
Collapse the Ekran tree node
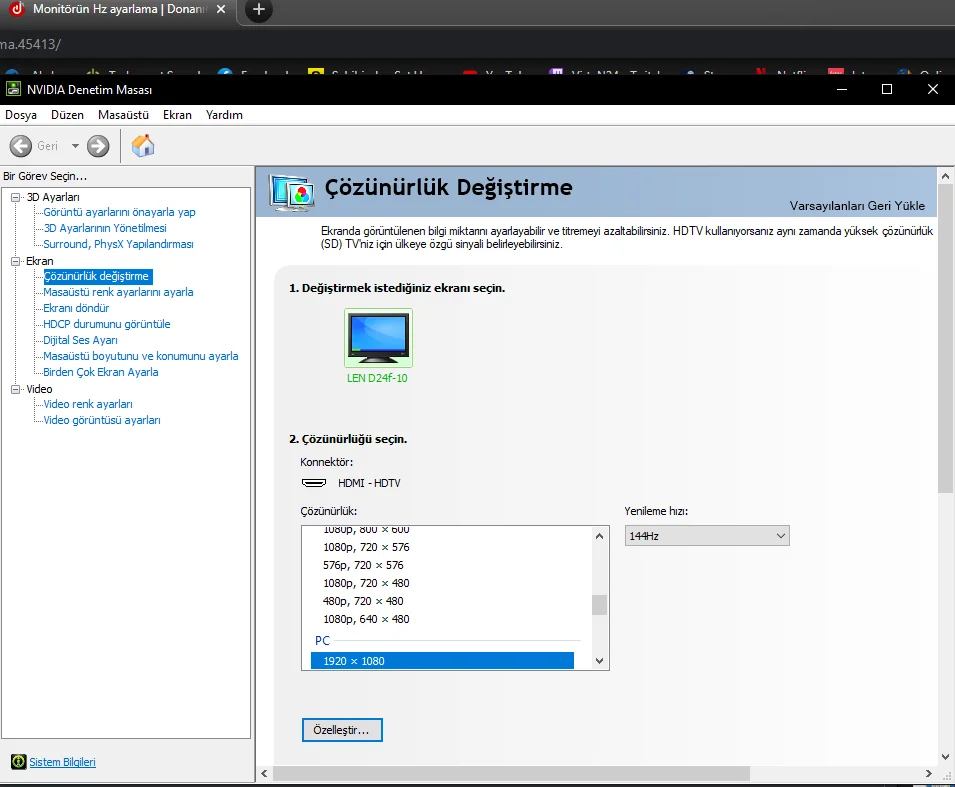[16, 261]
